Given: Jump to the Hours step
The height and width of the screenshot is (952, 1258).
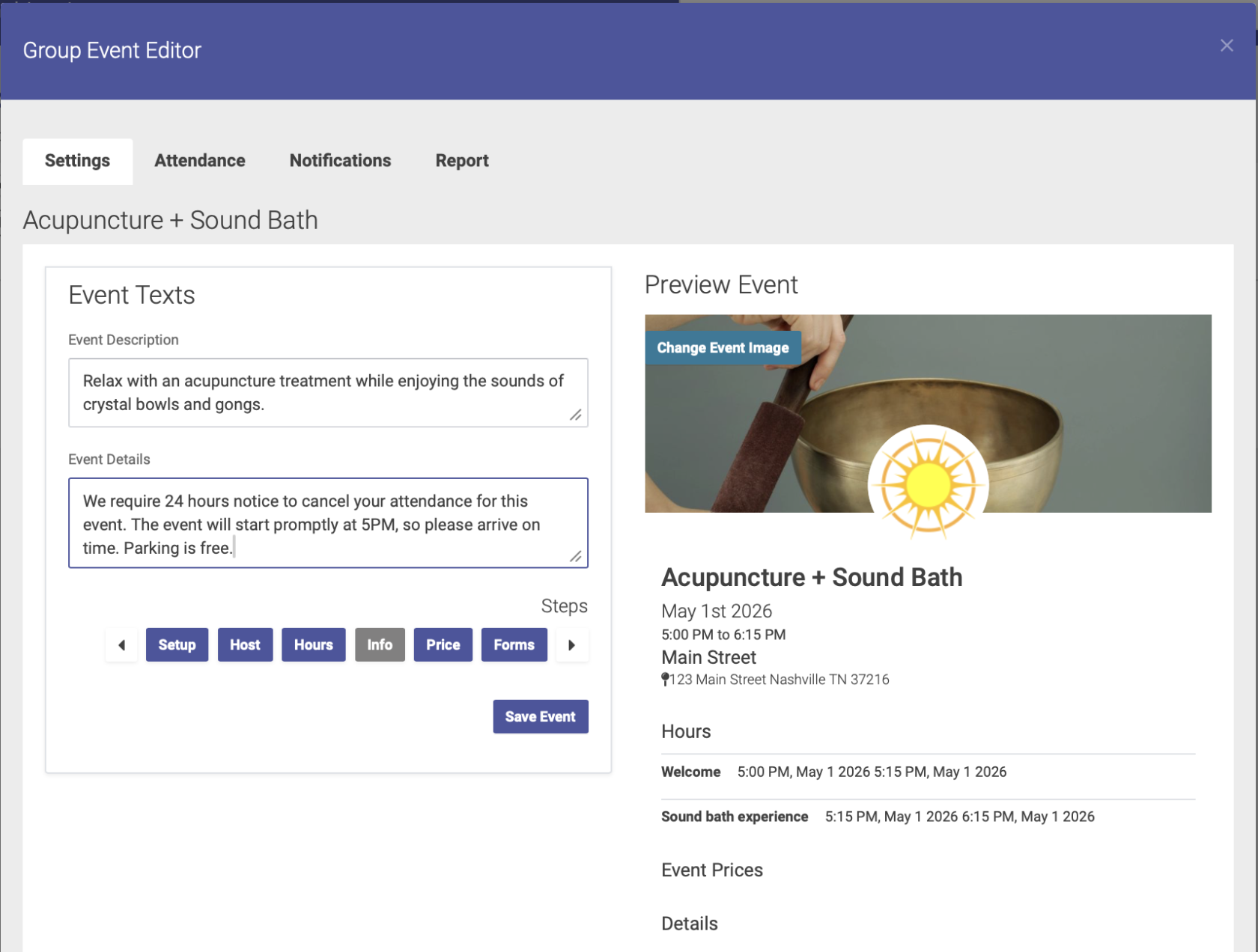Looking at the screenshot, I should tap(313, 644).
